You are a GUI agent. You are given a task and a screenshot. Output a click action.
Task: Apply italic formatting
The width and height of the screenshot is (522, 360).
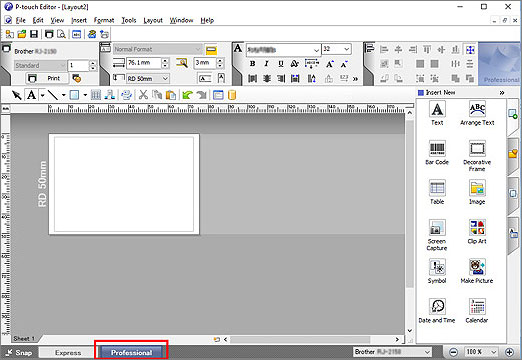266,64
